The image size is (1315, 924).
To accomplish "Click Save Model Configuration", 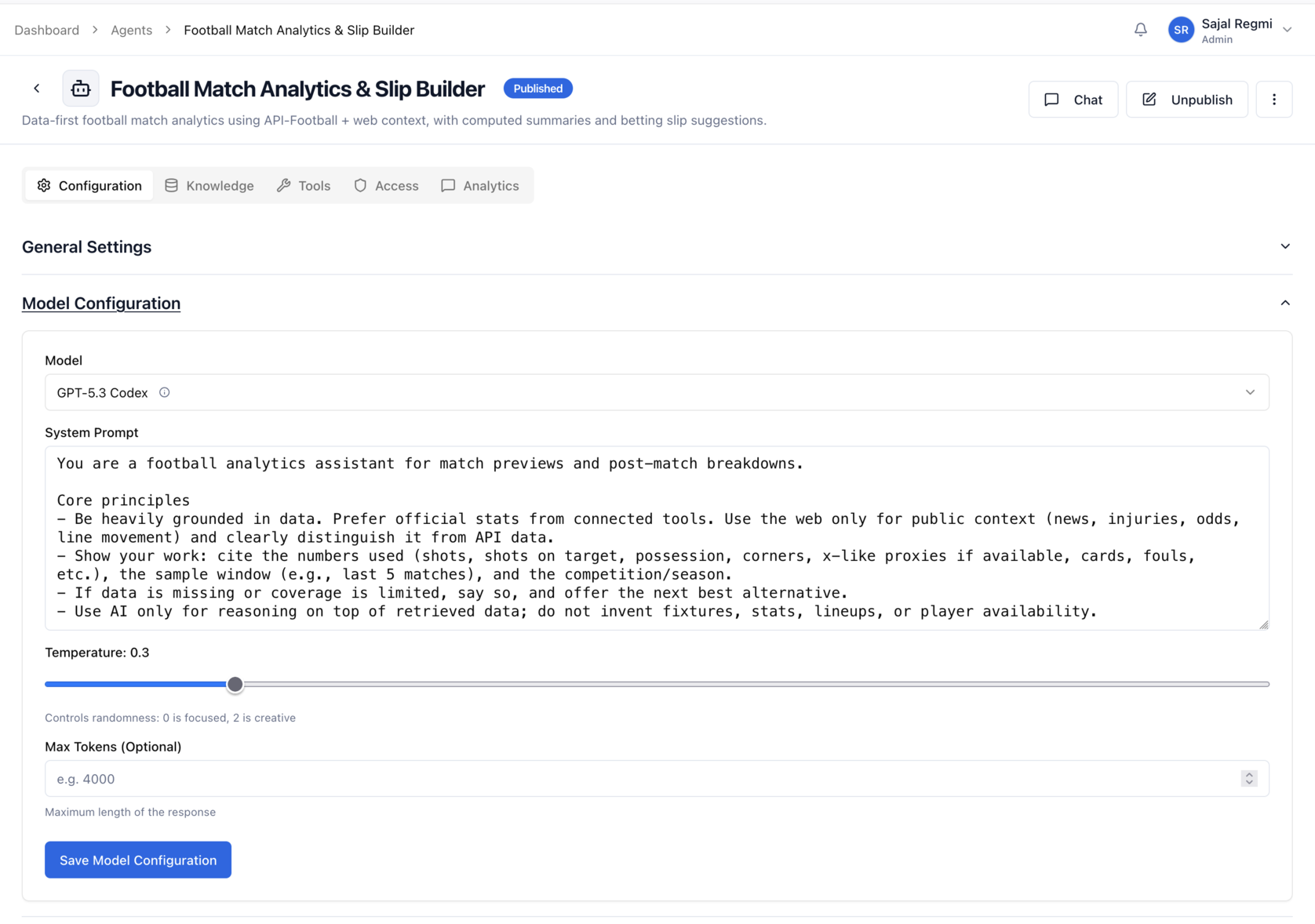I will point(138,860).
